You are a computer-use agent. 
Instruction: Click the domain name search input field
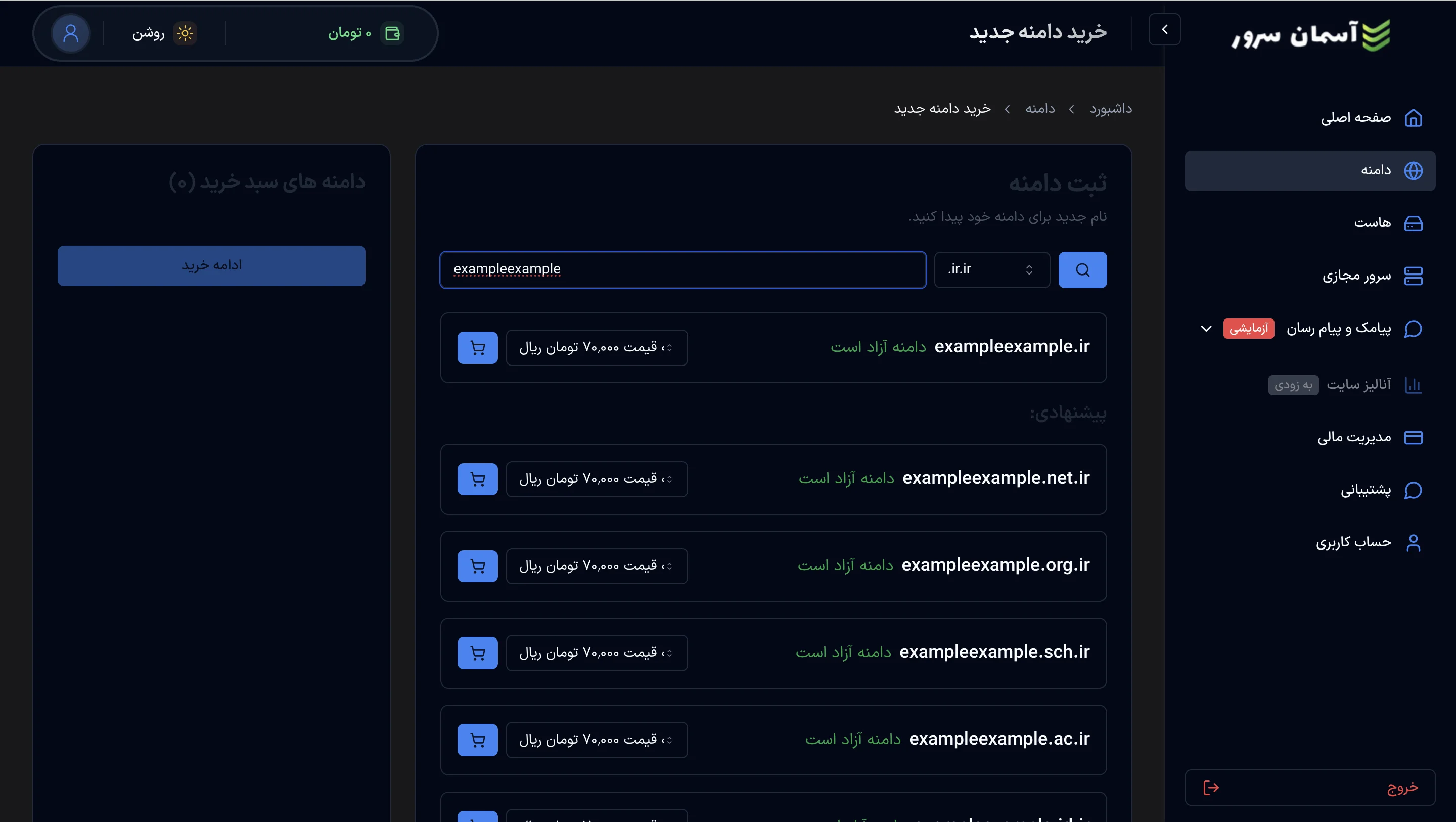[x=682, y=269]
